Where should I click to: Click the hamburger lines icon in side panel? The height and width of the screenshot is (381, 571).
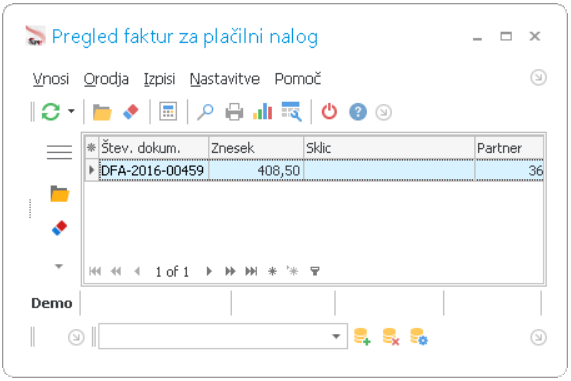tap(59, 152)
